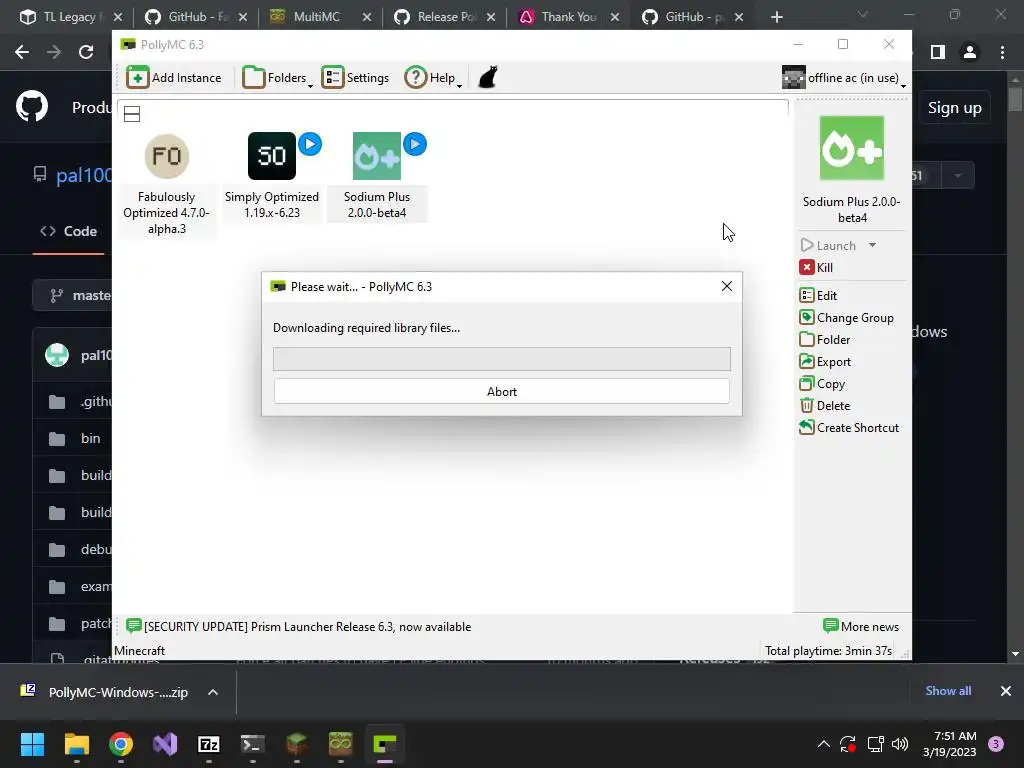
Task: Open the bin folder in GitHub repo
Action: [x=91, y=439]
